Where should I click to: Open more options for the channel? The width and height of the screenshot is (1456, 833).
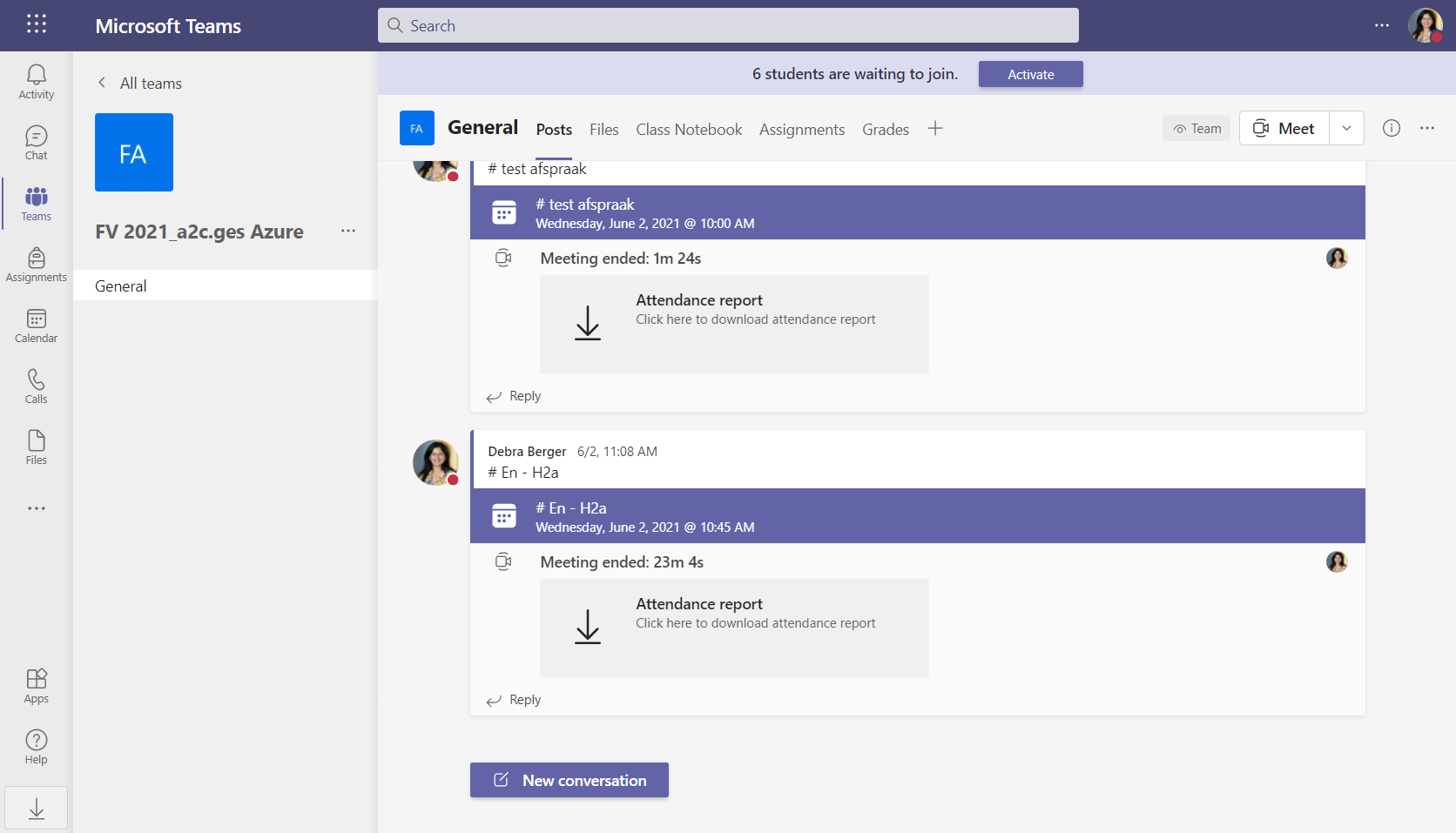tap(1427, 128)
